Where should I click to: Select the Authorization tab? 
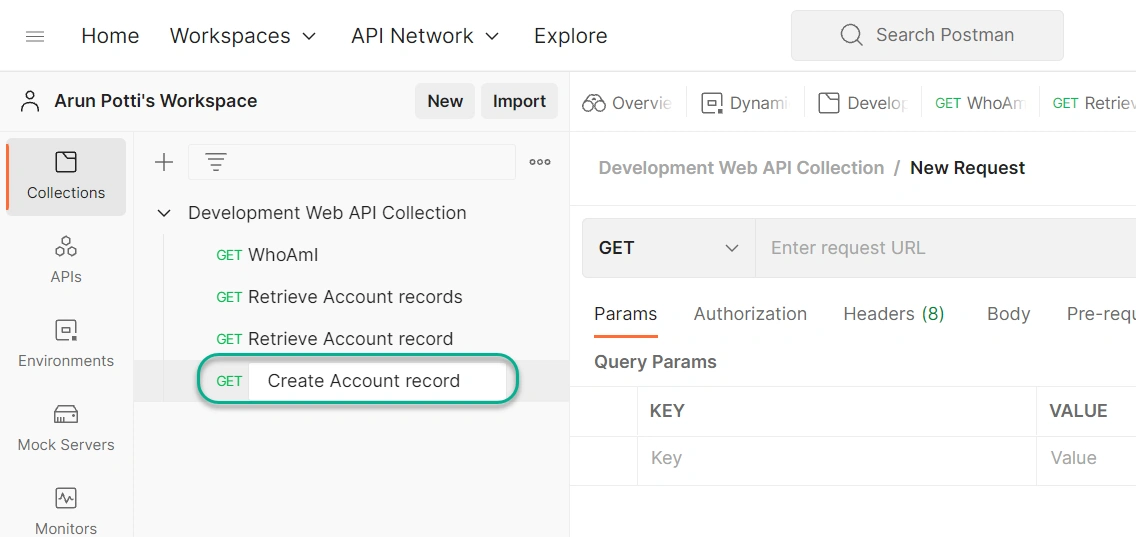pos(750,314)
